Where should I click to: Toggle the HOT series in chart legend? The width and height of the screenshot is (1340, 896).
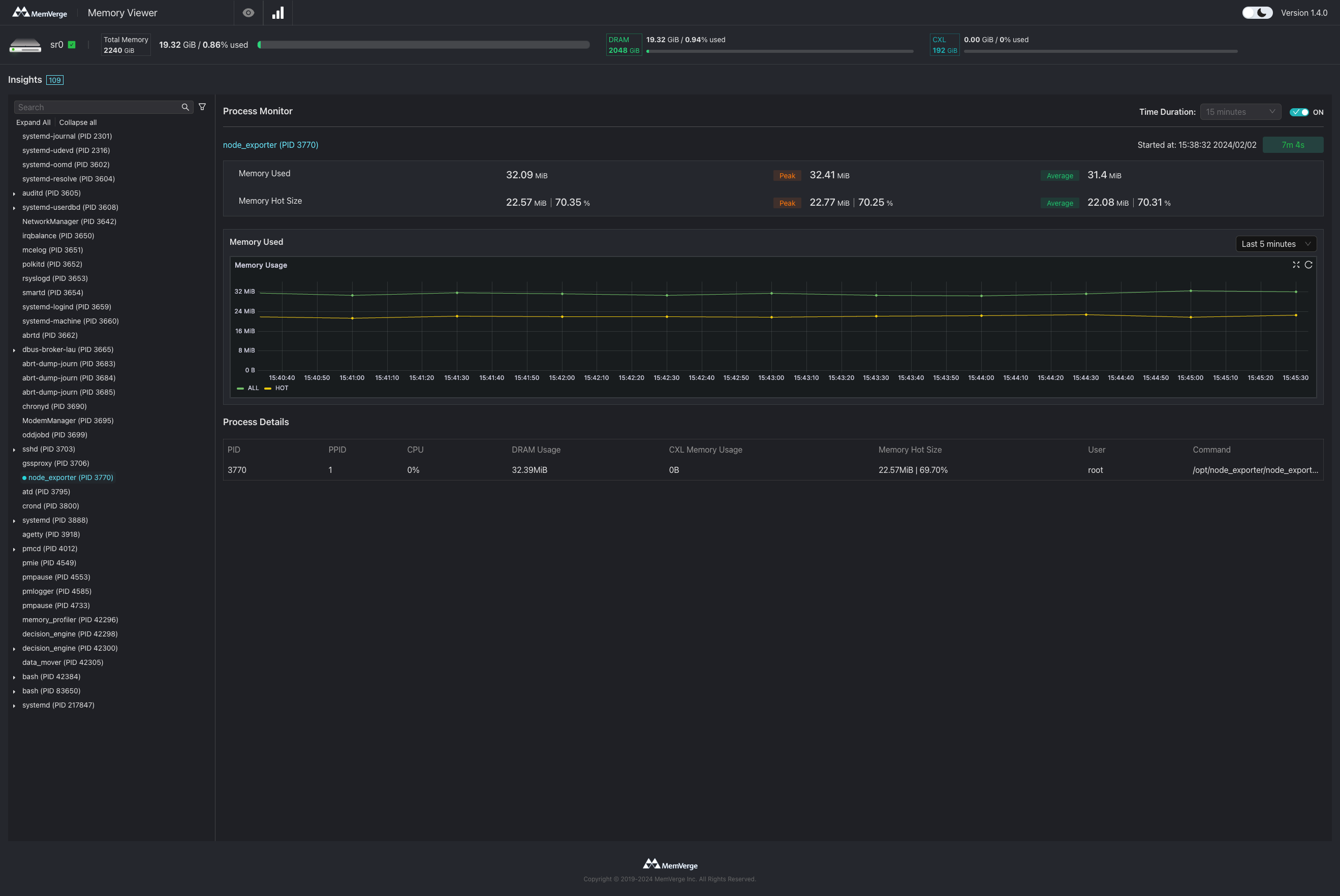point(276,388)
